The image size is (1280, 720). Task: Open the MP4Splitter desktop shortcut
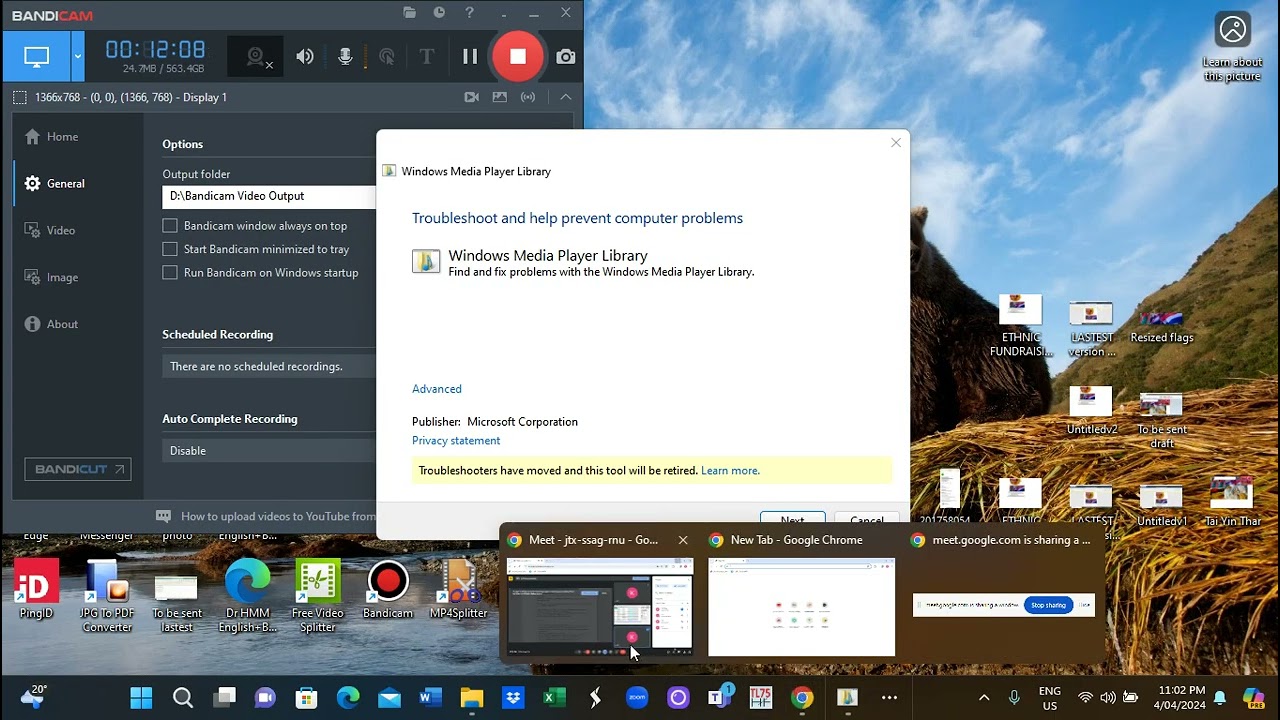(x=458, y=590)
